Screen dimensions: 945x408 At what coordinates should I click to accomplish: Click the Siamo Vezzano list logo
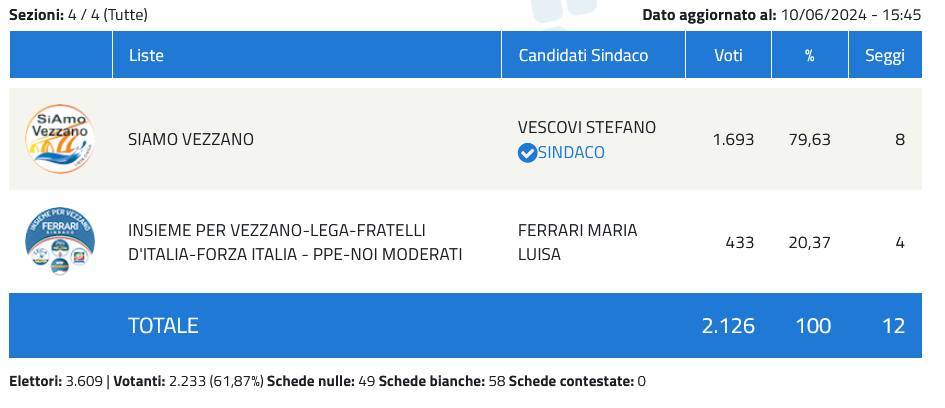point(60,139)
